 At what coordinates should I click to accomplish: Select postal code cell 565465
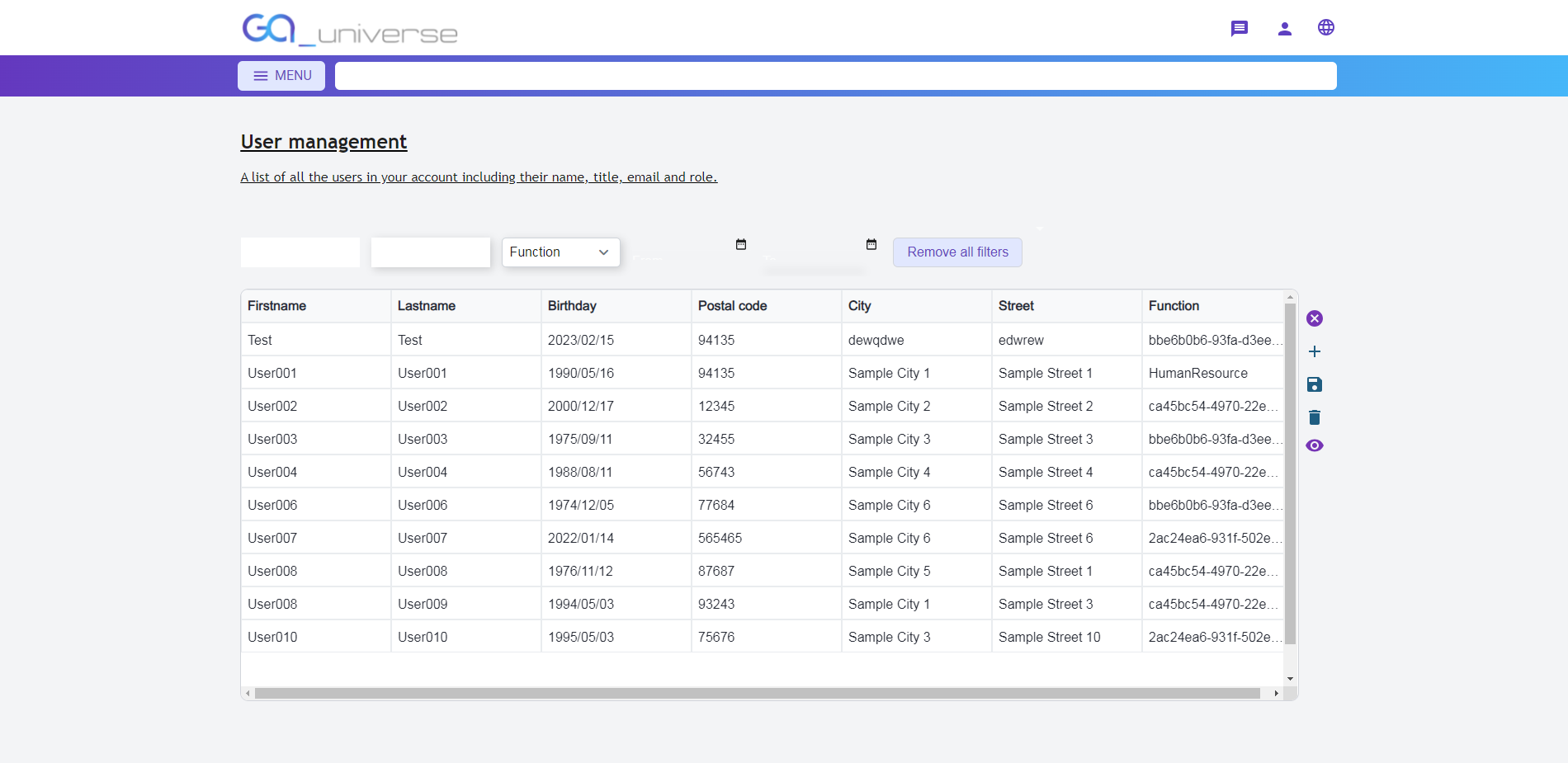click(766, 538)
